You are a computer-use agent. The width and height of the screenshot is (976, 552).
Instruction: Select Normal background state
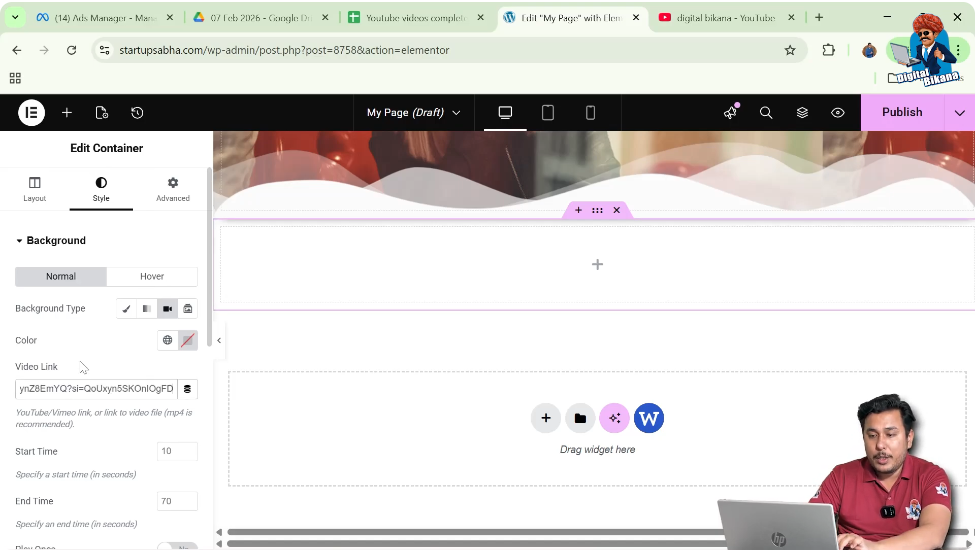pos(61,276)
